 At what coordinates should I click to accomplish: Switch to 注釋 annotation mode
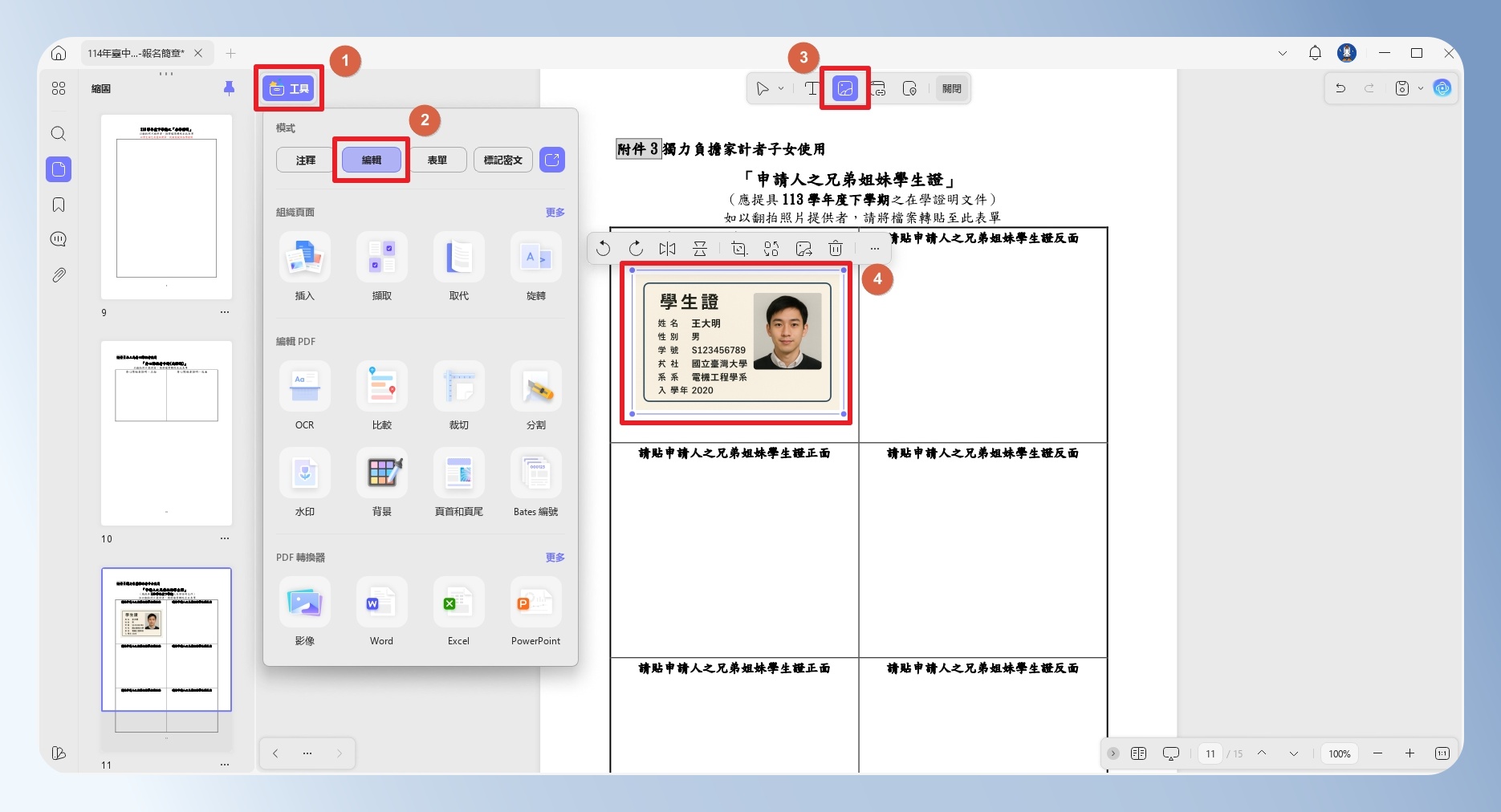tap(306, 160)
